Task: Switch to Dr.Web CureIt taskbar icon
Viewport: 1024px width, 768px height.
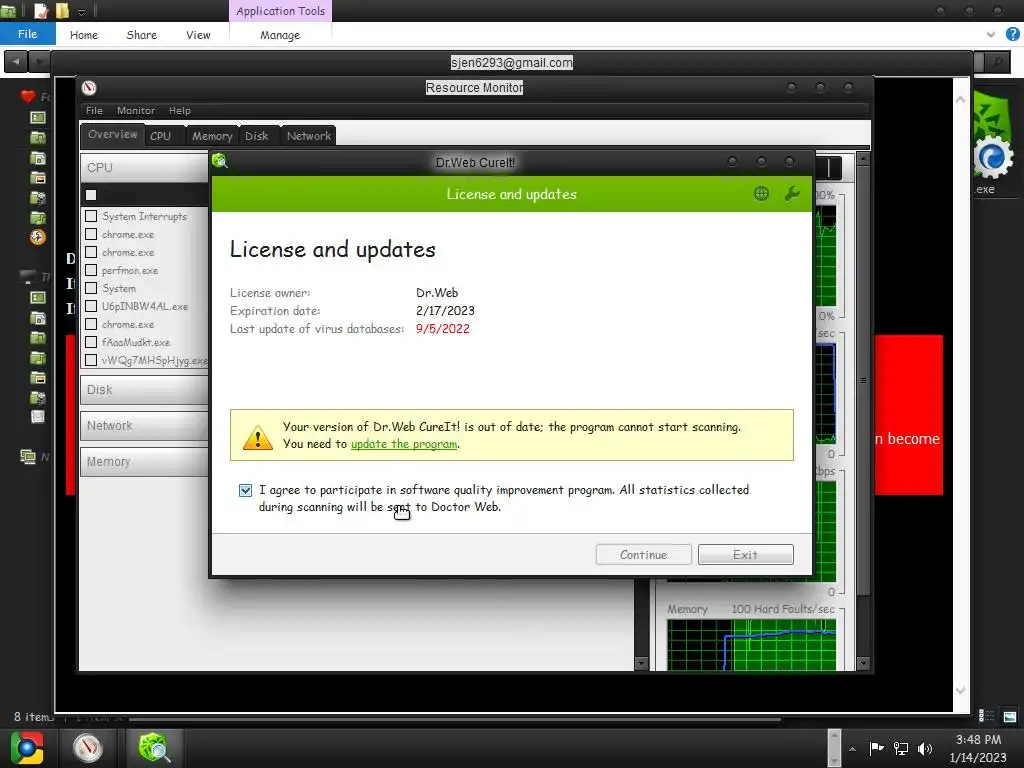Action: 154,748
